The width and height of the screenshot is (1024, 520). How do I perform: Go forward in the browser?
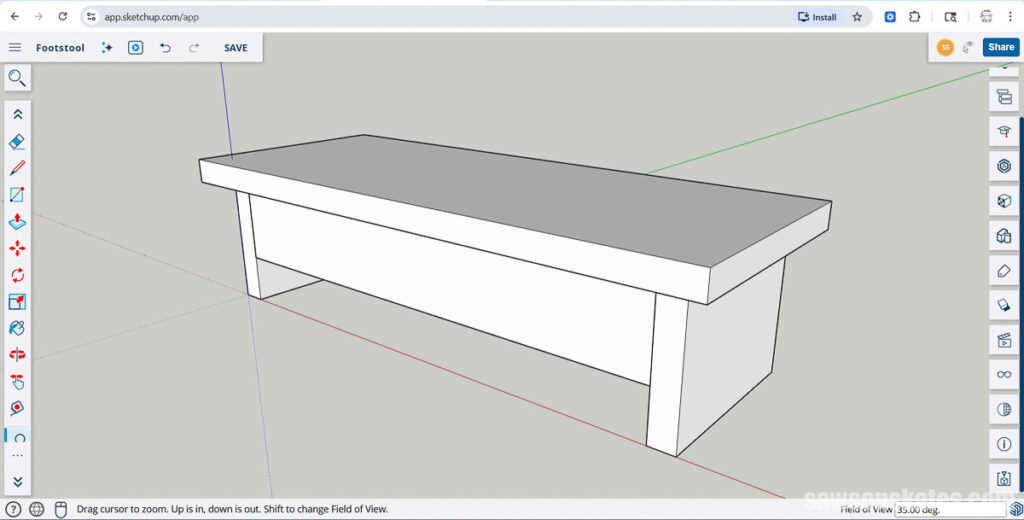click(x=39, y=17)
